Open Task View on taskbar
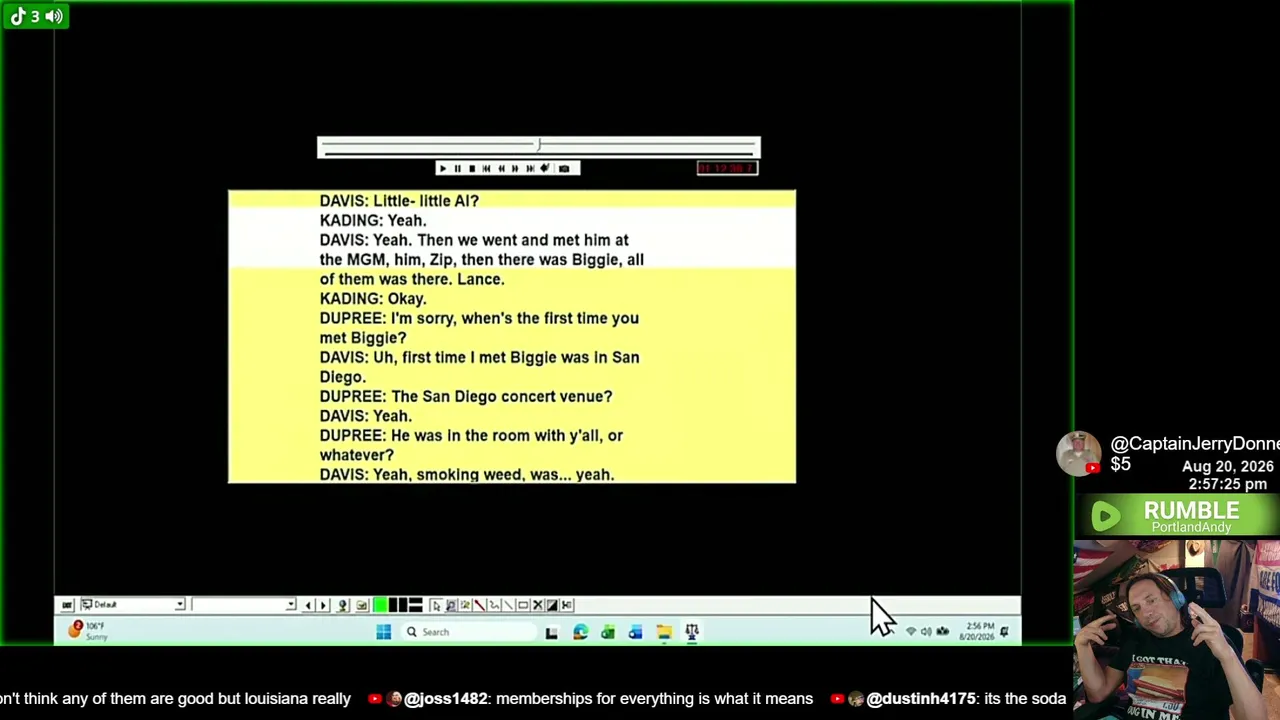Image resolution: width=1280 pixels, height=720 pixels. [551, 632]
